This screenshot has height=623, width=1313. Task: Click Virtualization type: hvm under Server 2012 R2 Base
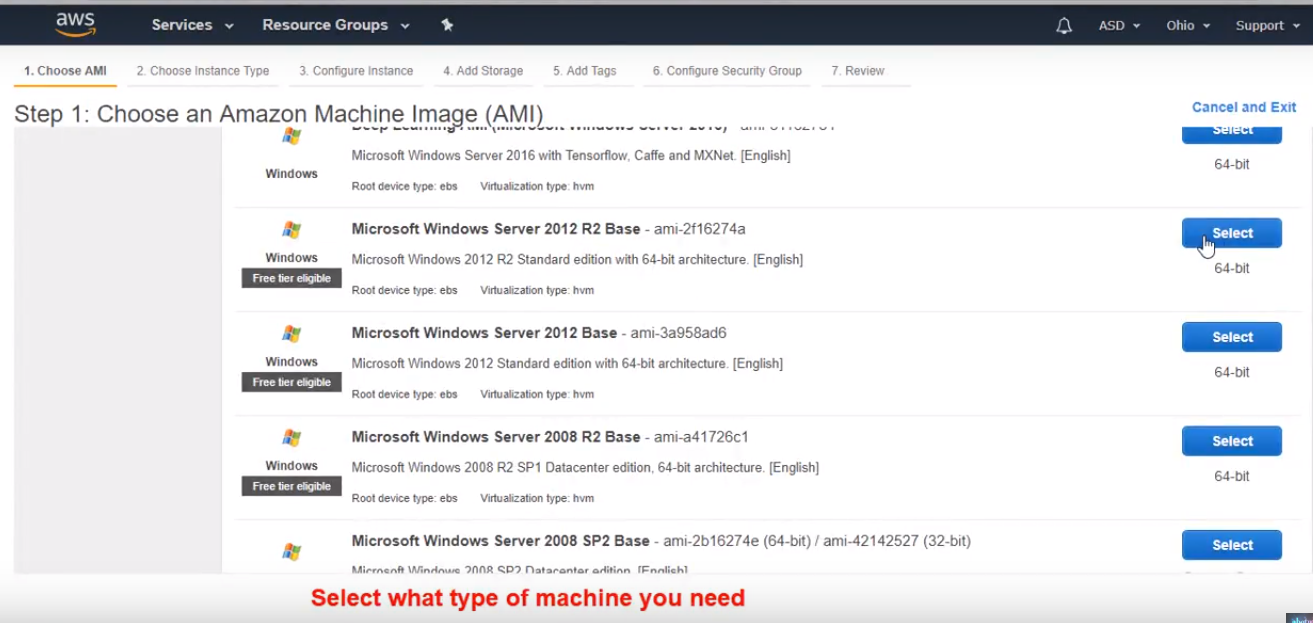pos(537,290)
